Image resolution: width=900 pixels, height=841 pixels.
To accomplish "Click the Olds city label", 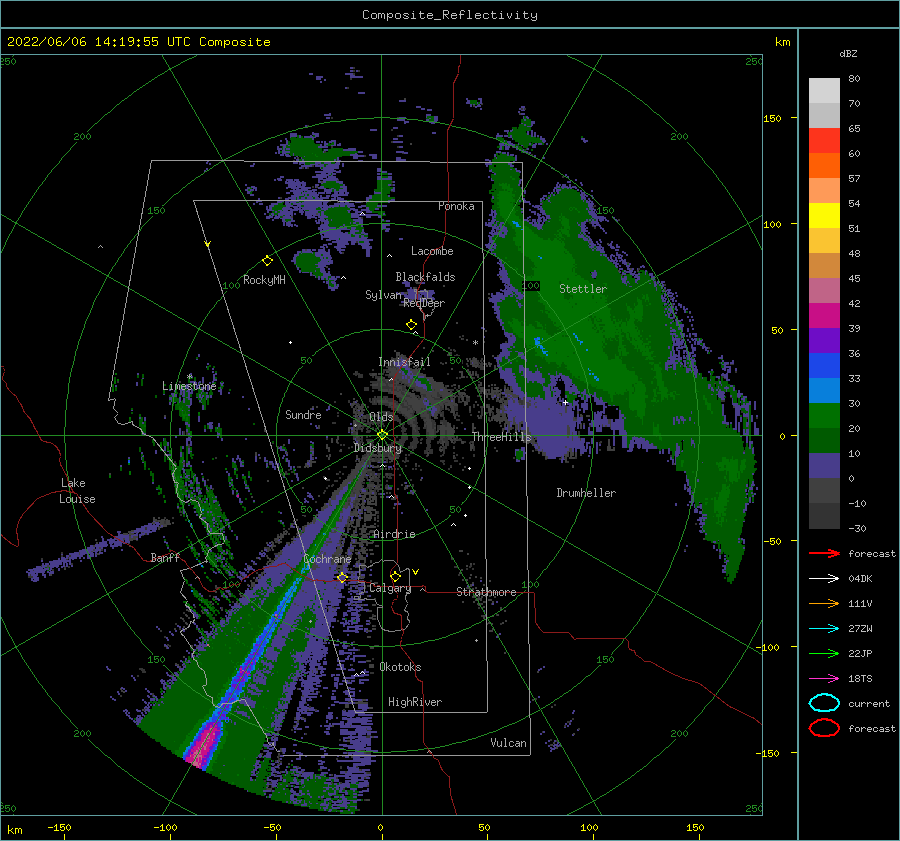I will tap(381, 417).
